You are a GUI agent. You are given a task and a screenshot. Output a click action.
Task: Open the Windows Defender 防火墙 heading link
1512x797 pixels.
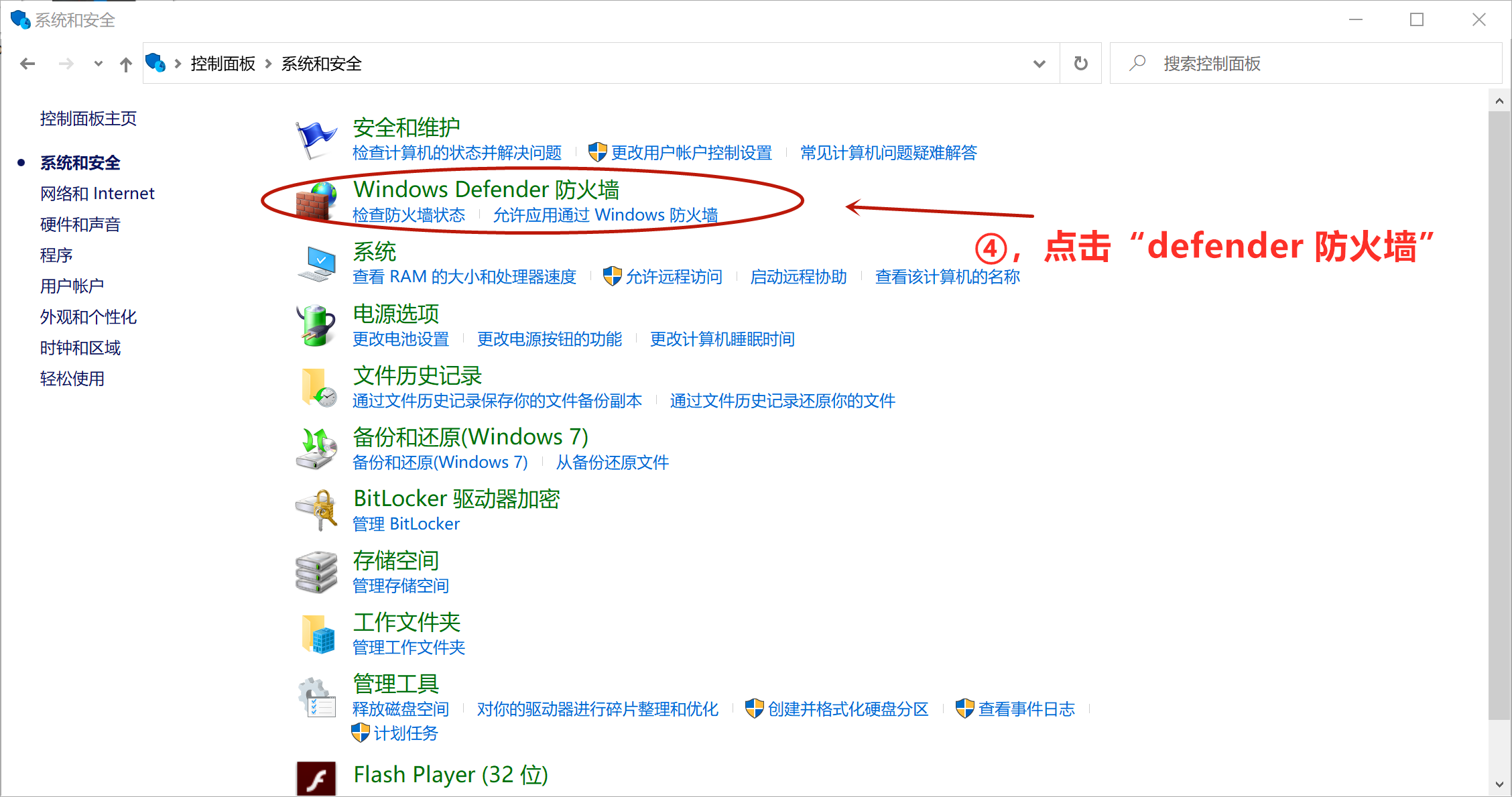(487, 190)
